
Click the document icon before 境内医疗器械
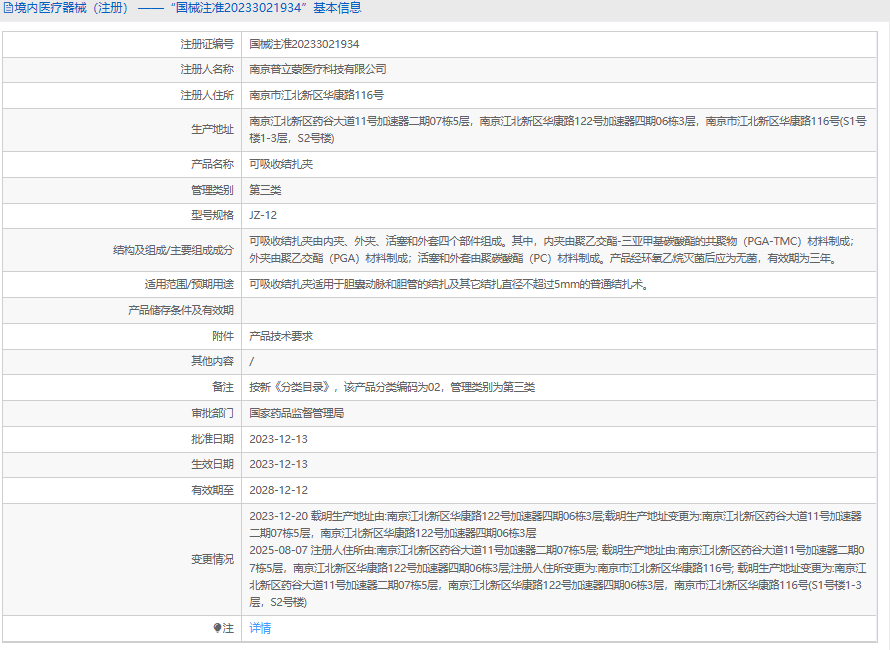8,8
